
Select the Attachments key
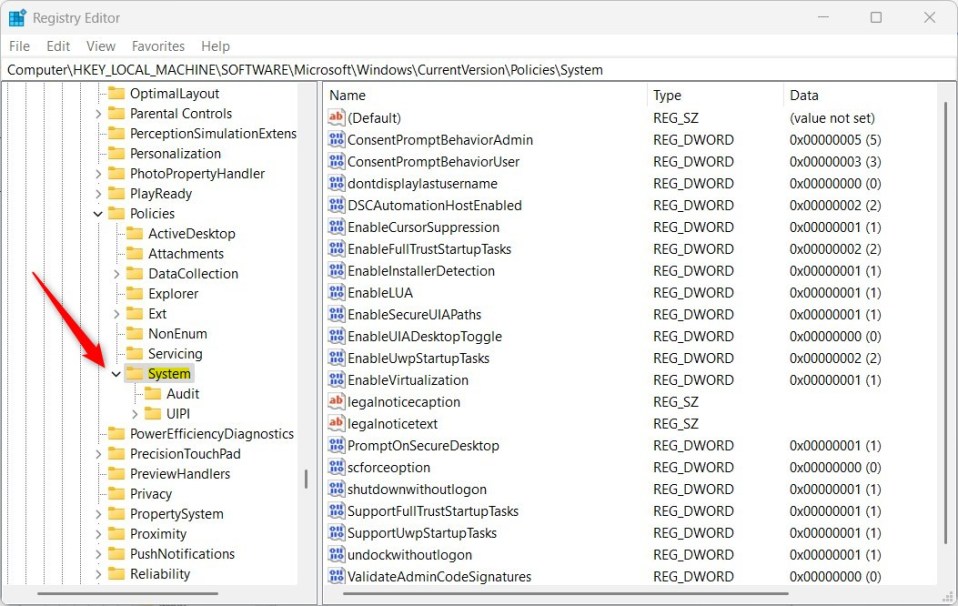(x=186, y=254)
